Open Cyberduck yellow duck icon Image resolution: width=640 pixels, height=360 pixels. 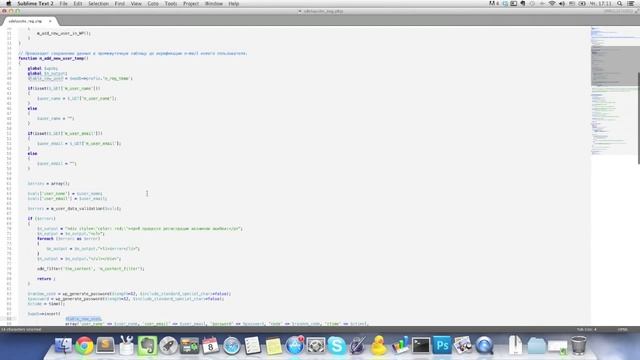click(x=379, y=345)
